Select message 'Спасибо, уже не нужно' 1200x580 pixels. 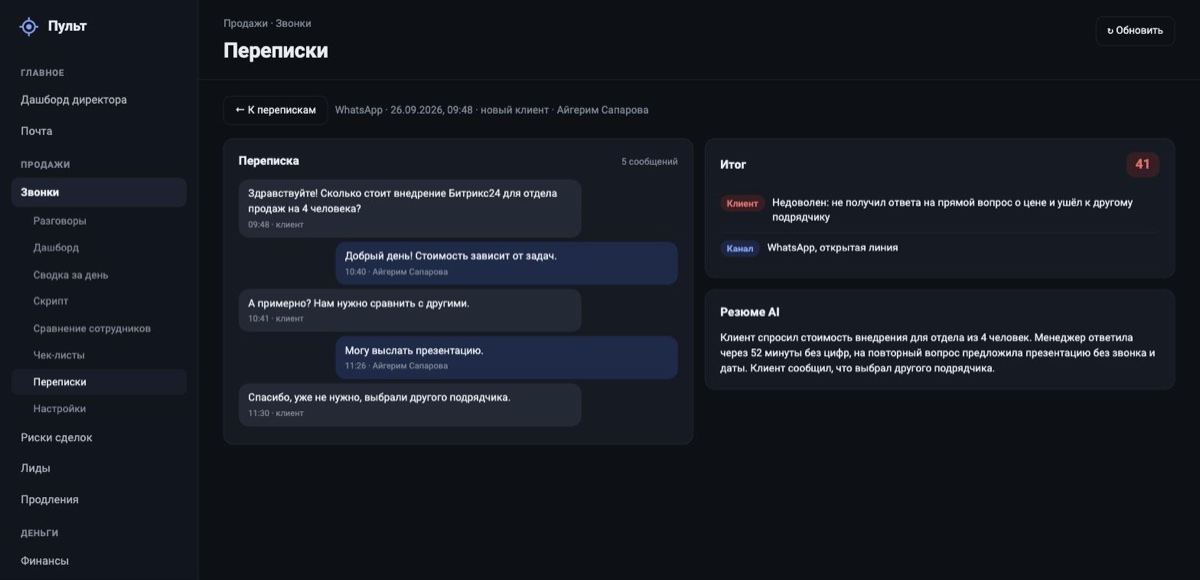(x=410, y=405)
